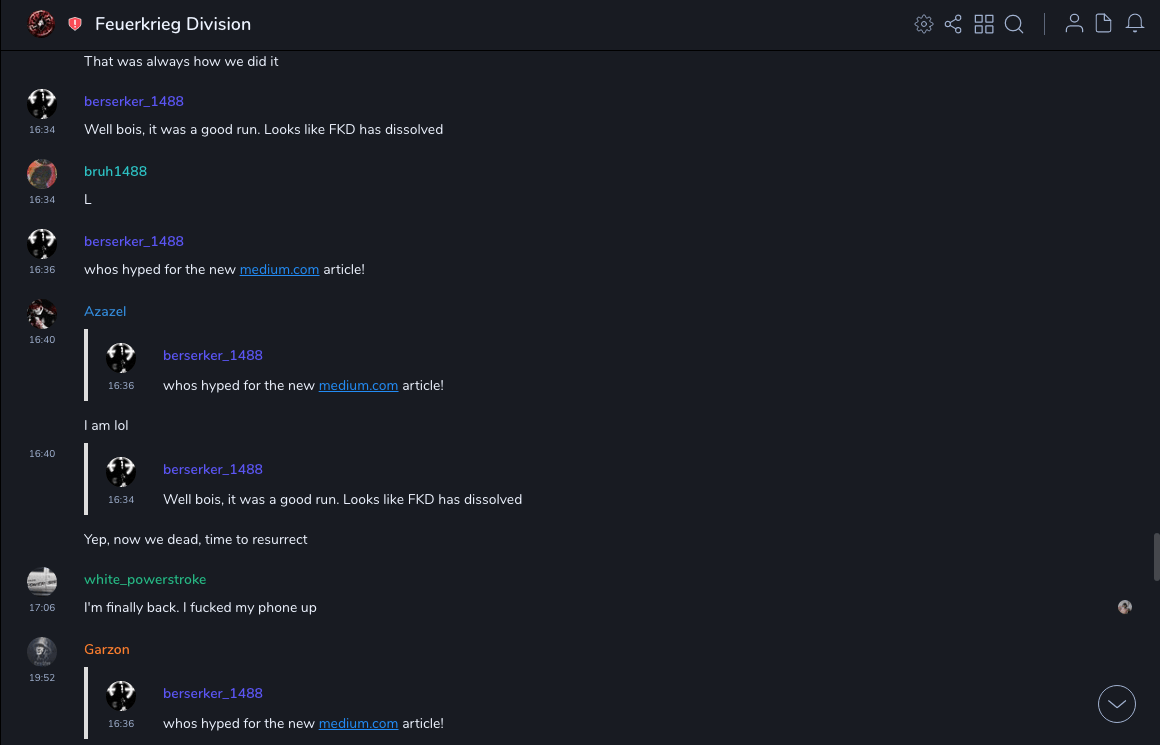Click the channel title in the header
The width and height of the screenshot is (1160, 745).
coord(173,24)
